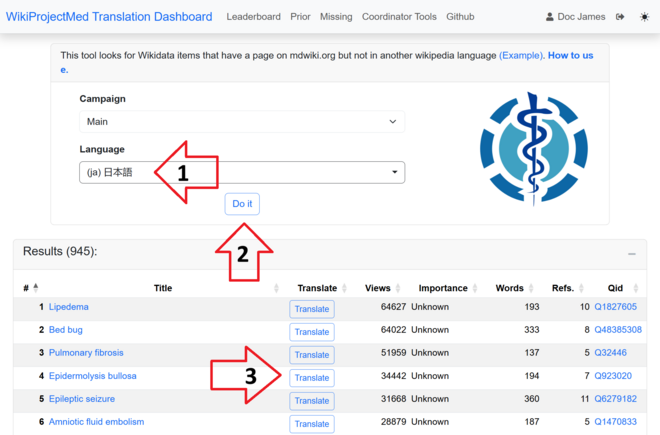Click Translate button for Epileptic seizure

312,401
